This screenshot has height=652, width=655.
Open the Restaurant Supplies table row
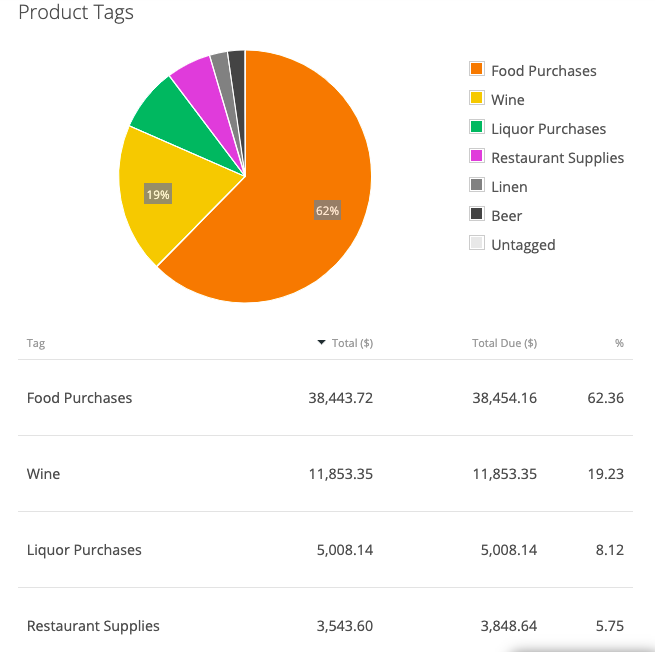click(325, 620)
